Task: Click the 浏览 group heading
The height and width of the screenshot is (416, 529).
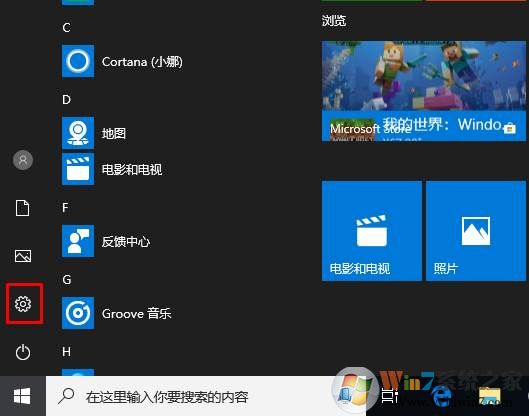Action: point(334,21)
